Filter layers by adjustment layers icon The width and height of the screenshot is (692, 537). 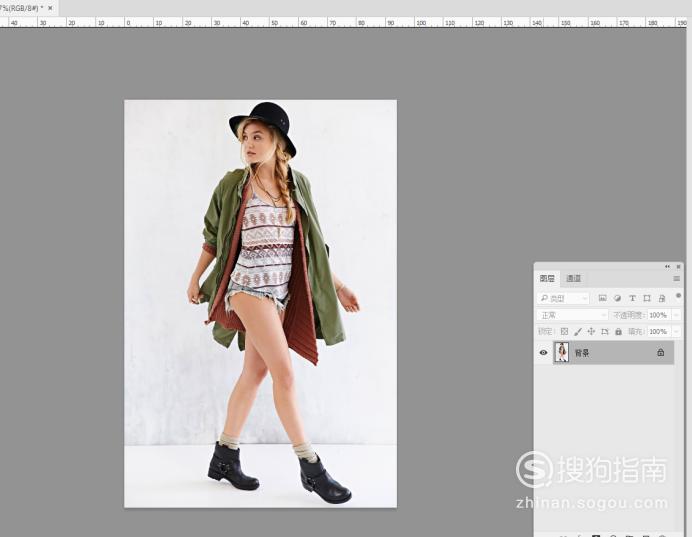pyautogui.click(x=617, y=298)
